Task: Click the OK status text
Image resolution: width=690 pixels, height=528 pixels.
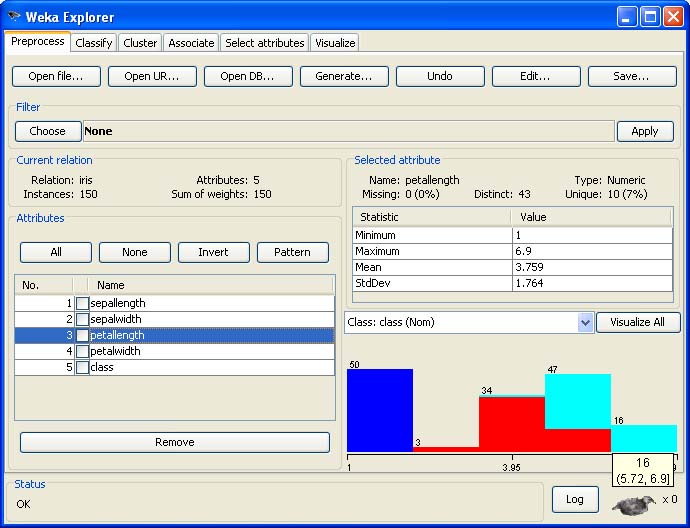Action: (x=23, y=504)
